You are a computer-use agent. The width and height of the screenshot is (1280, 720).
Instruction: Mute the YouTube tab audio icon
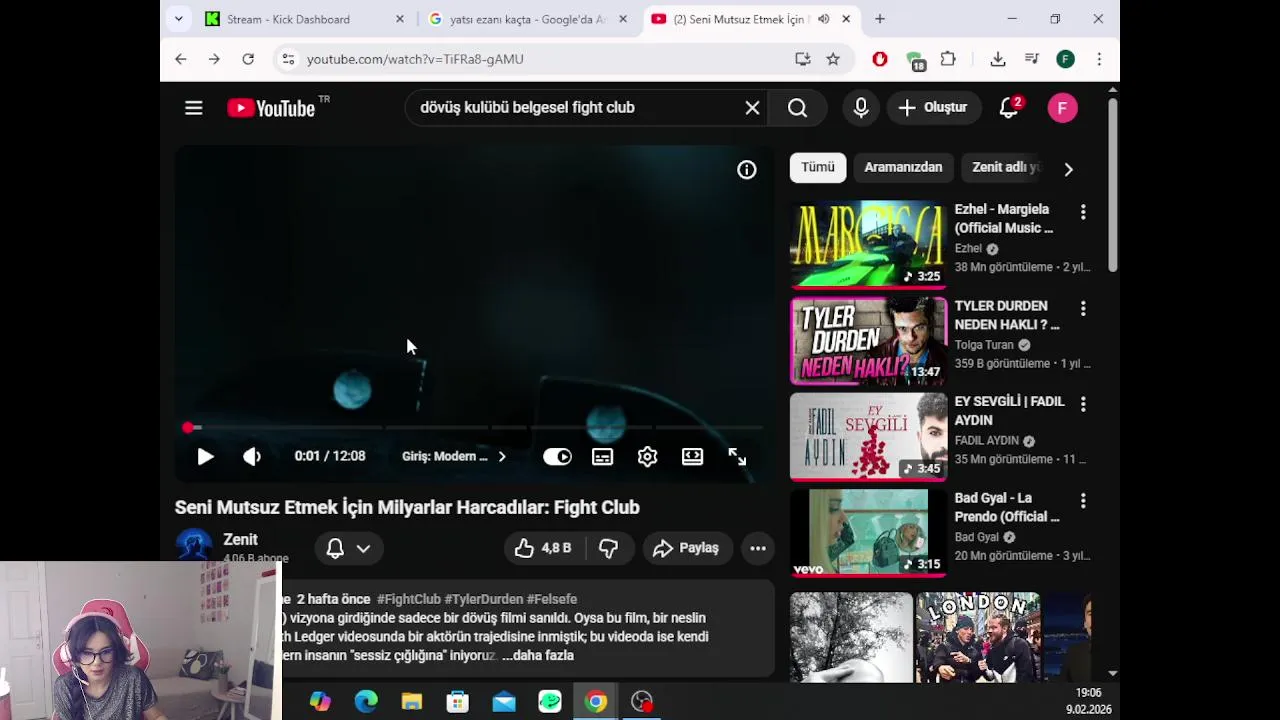[x=823, y=19]
